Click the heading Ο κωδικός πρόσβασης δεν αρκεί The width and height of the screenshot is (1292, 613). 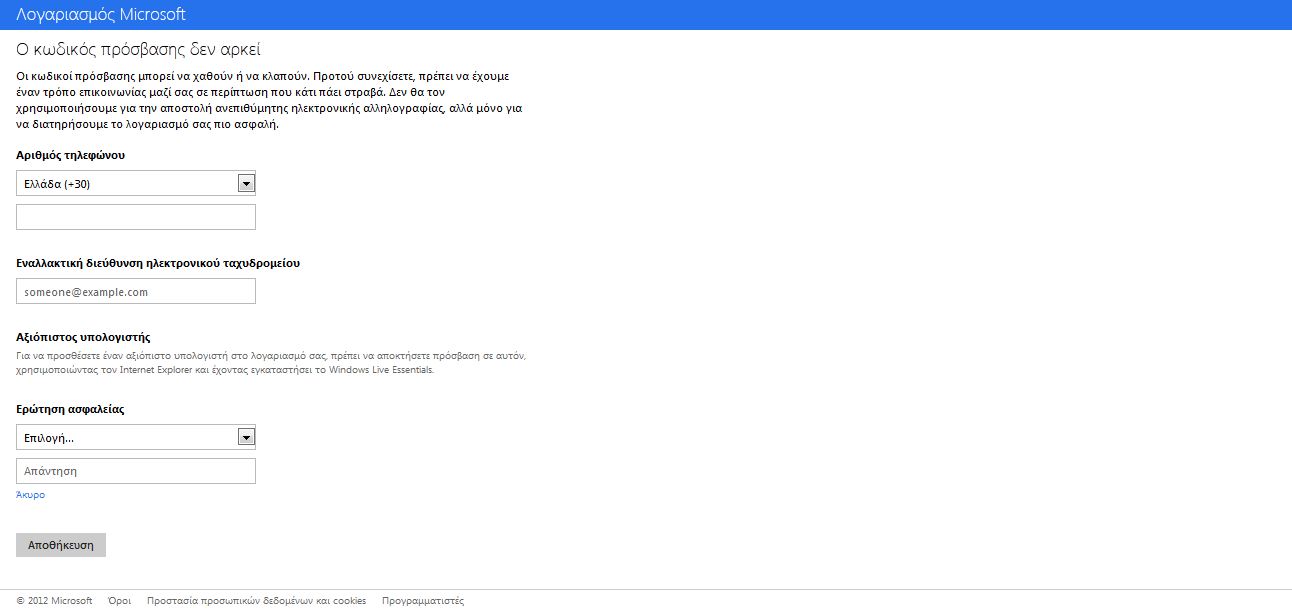point(138,49)
